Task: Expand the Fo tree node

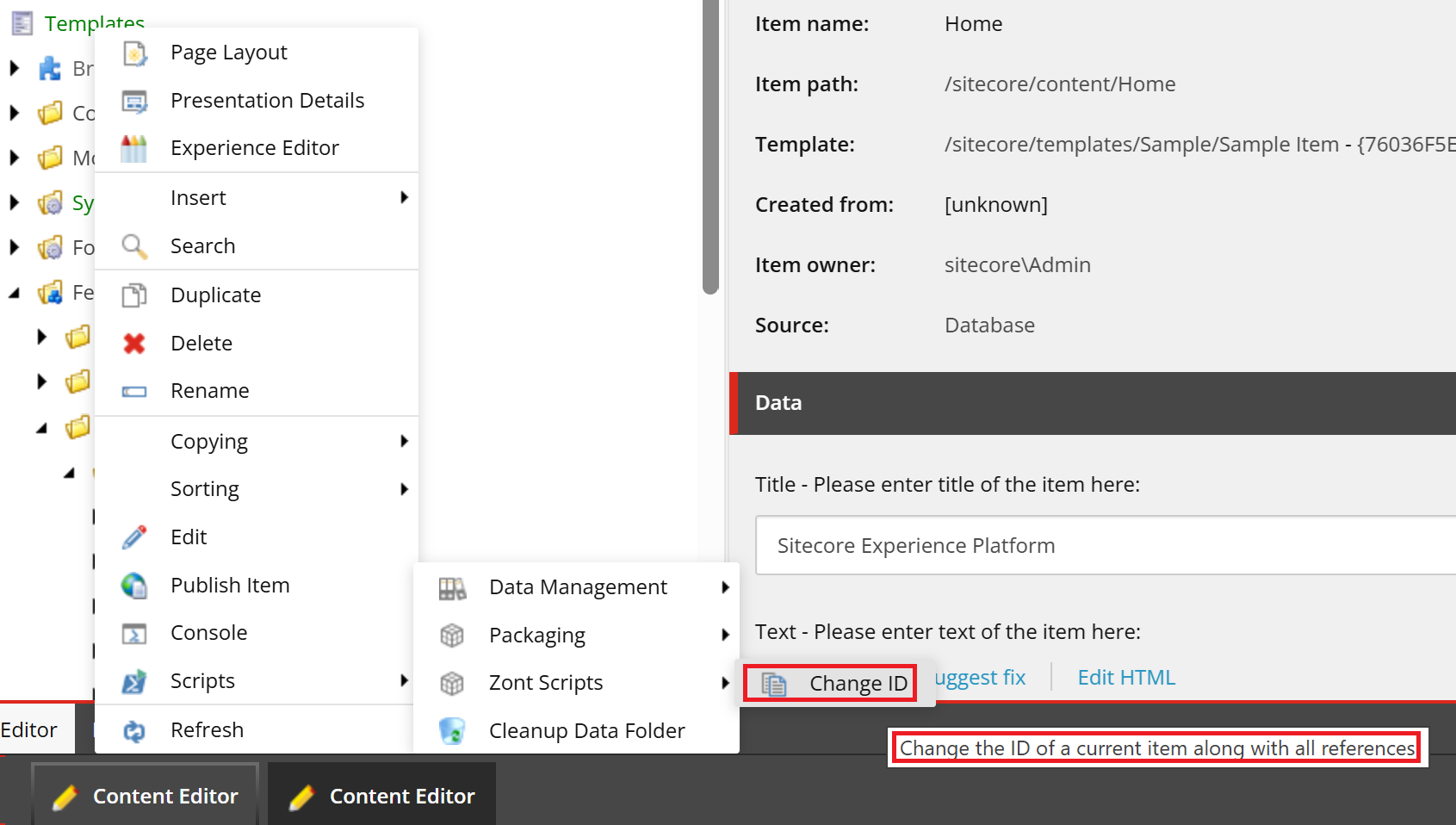Action: click(x=14, y=247)
